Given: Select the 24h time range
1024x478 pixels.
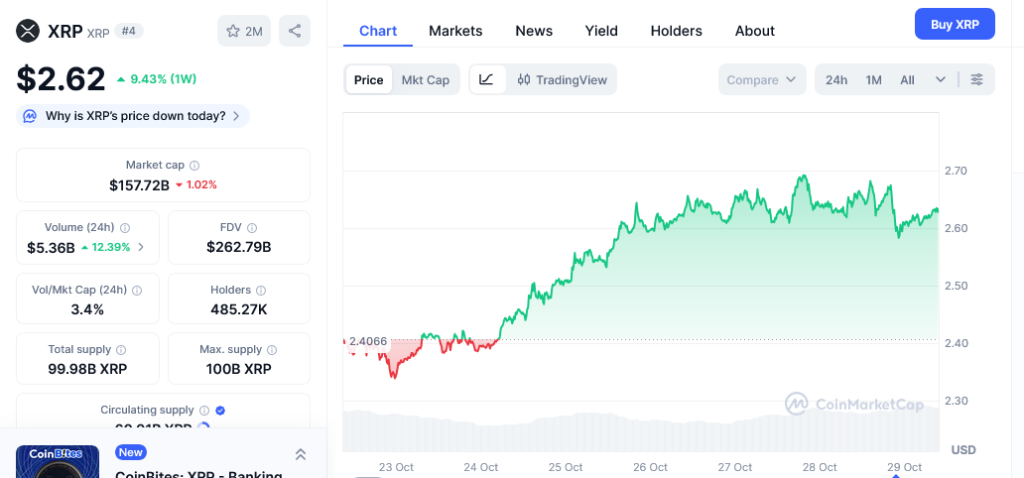Looking at the screenshot, I should click(836, 80).
